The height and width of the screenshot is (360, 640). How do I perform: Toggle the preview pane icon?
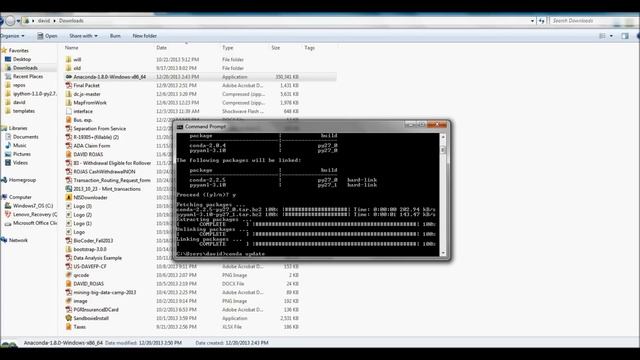coord(625,36)
